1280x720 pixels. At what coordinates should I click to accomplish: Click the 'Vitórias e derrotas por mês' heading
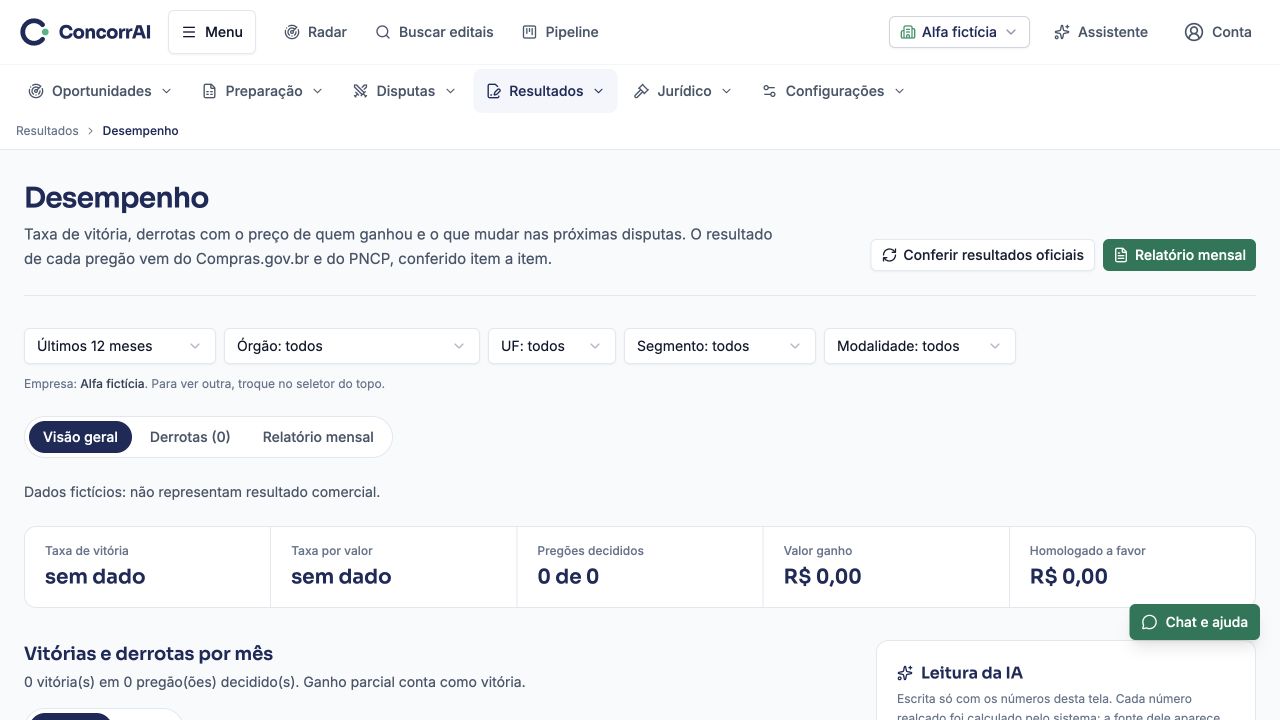tap(149, 654)
